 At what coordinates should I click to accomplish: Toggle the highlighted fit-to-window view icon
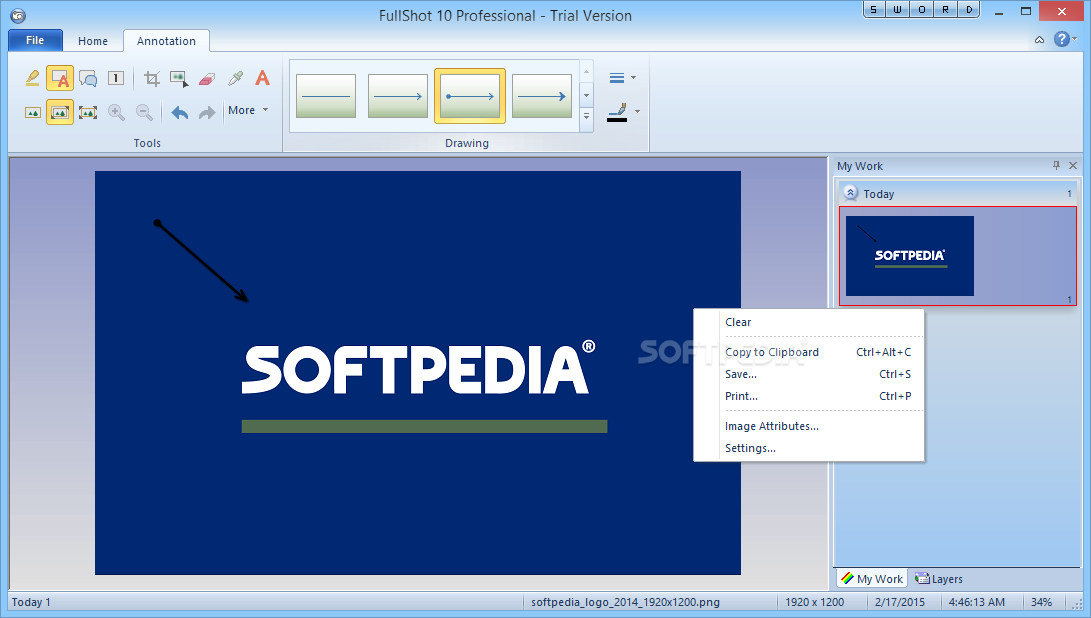(60, 112)
